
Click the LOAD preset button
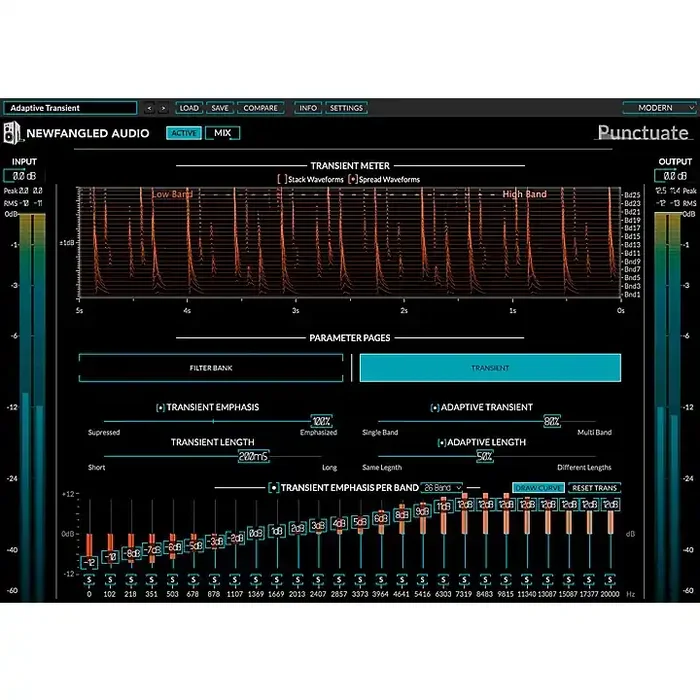tap(189, 108)
